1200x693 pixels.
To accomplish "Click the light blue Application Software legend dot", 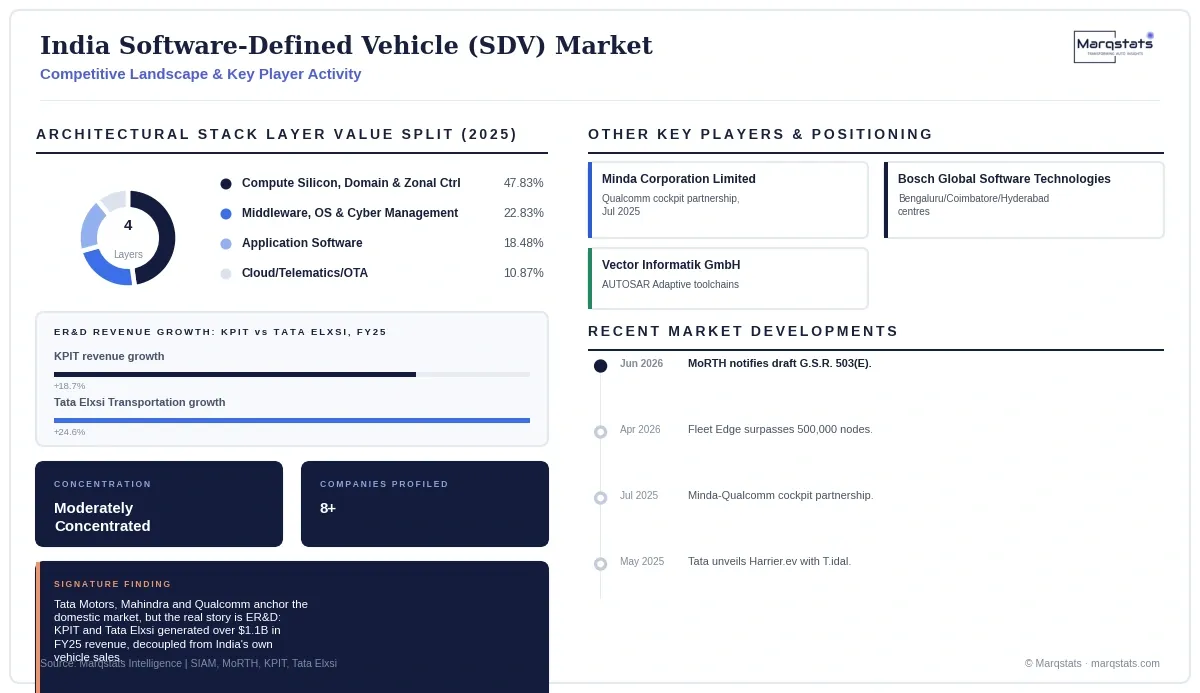I will [x=226, y=244].
